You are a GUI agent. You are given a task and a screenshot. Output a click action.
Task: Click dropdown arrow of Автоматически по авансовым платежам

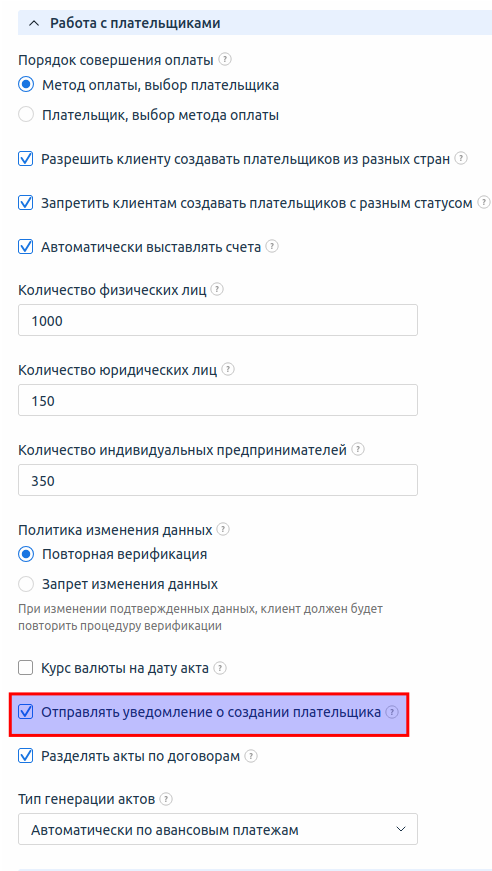point(401,829)
